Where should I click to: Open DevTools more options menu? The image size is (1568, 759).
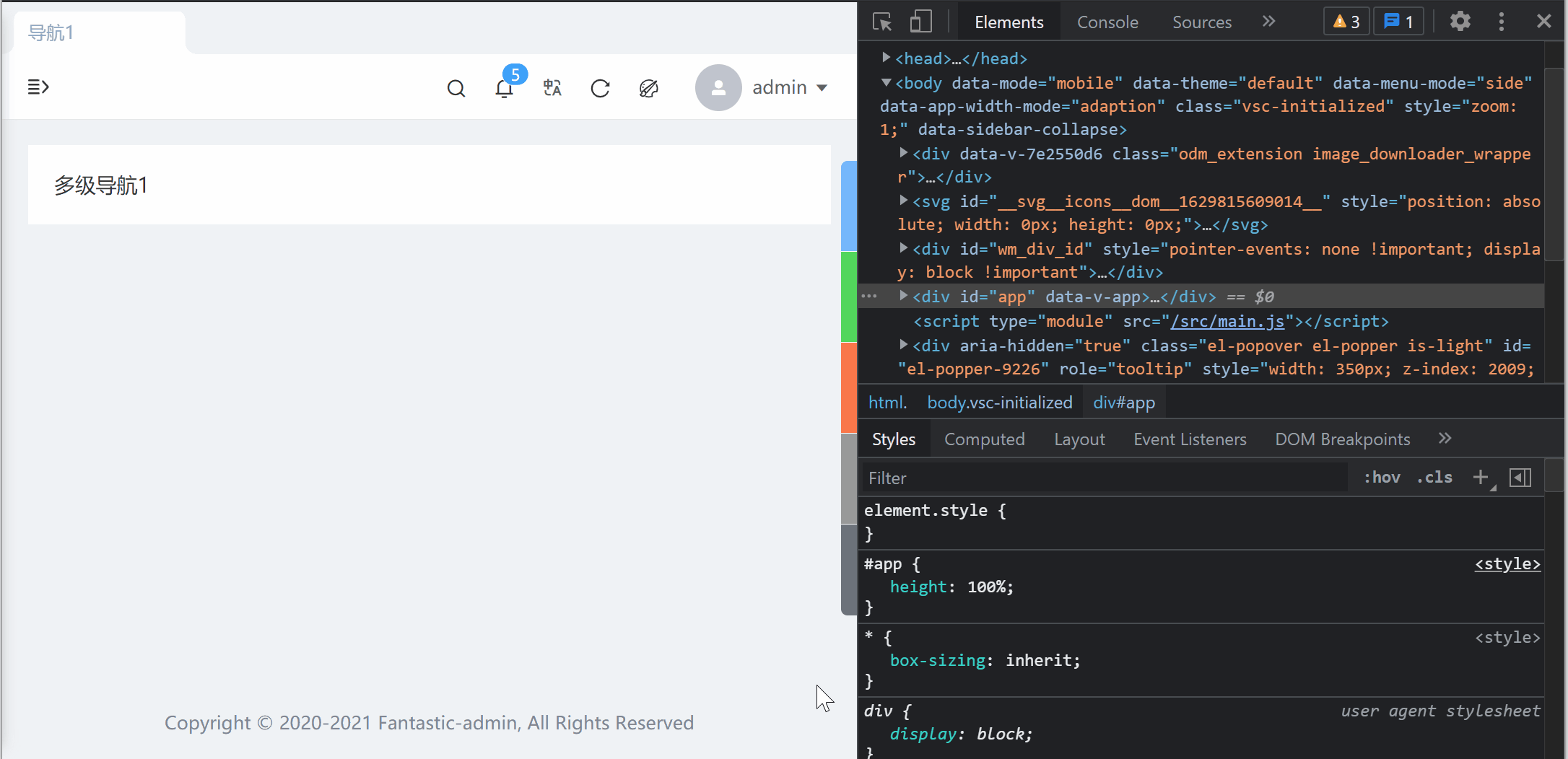point(1502,22)
